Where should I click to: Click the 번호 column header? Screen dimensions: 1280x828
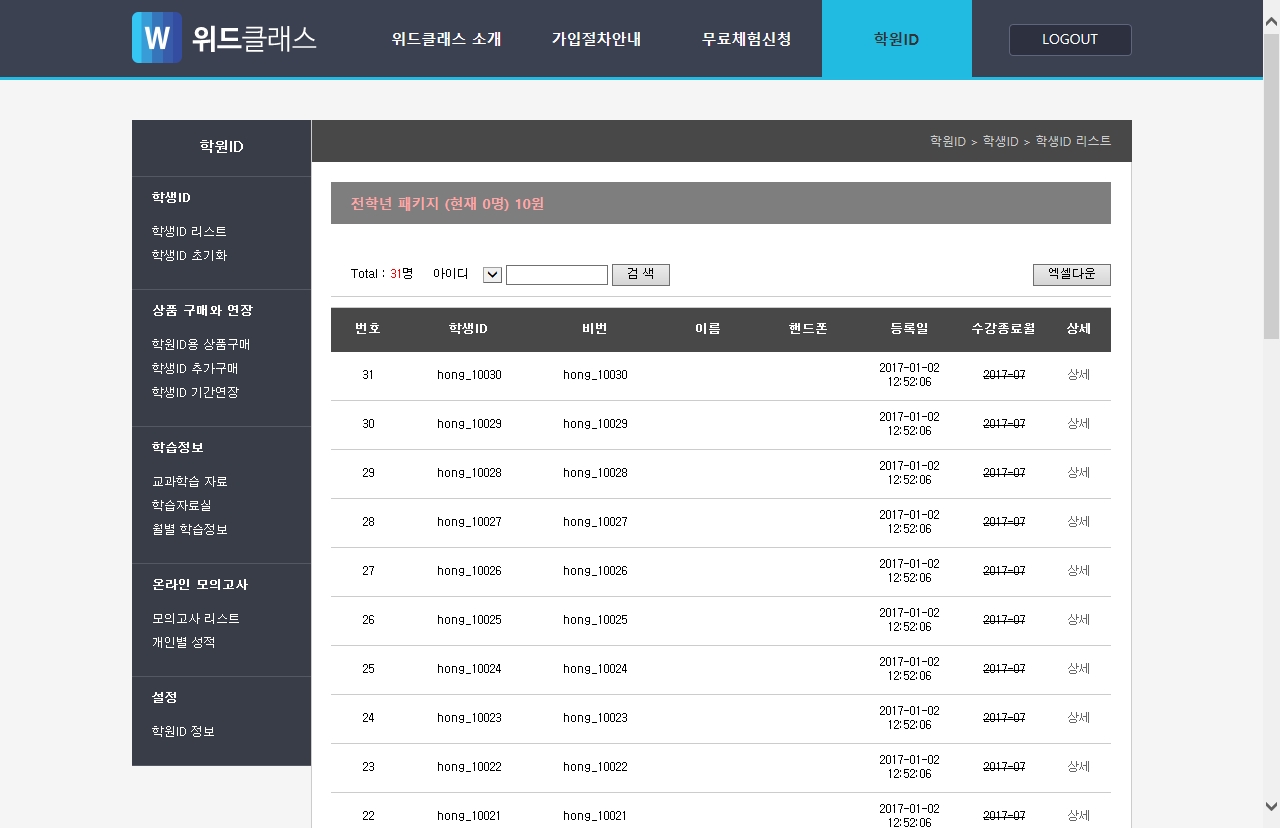[368, 329]
